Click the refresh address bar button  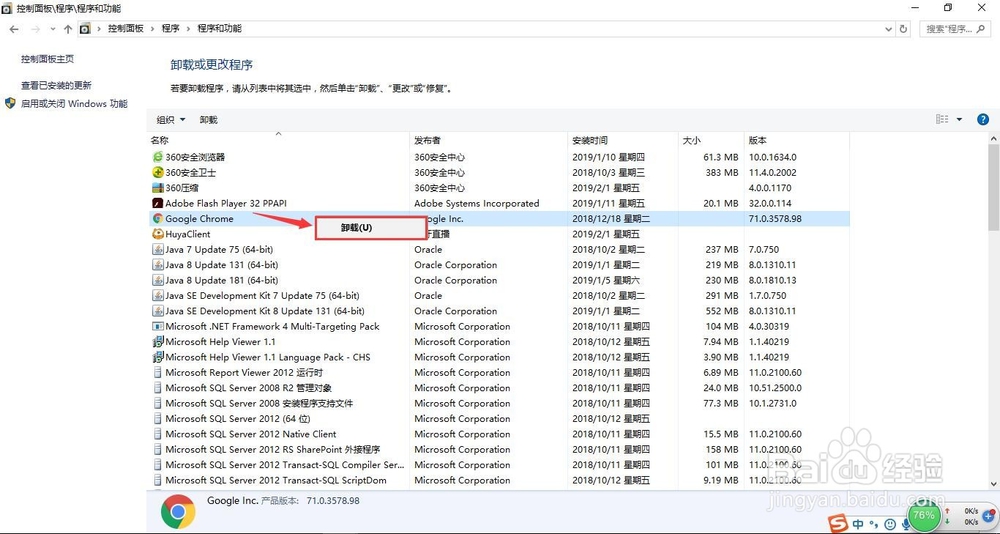[903, 29]
